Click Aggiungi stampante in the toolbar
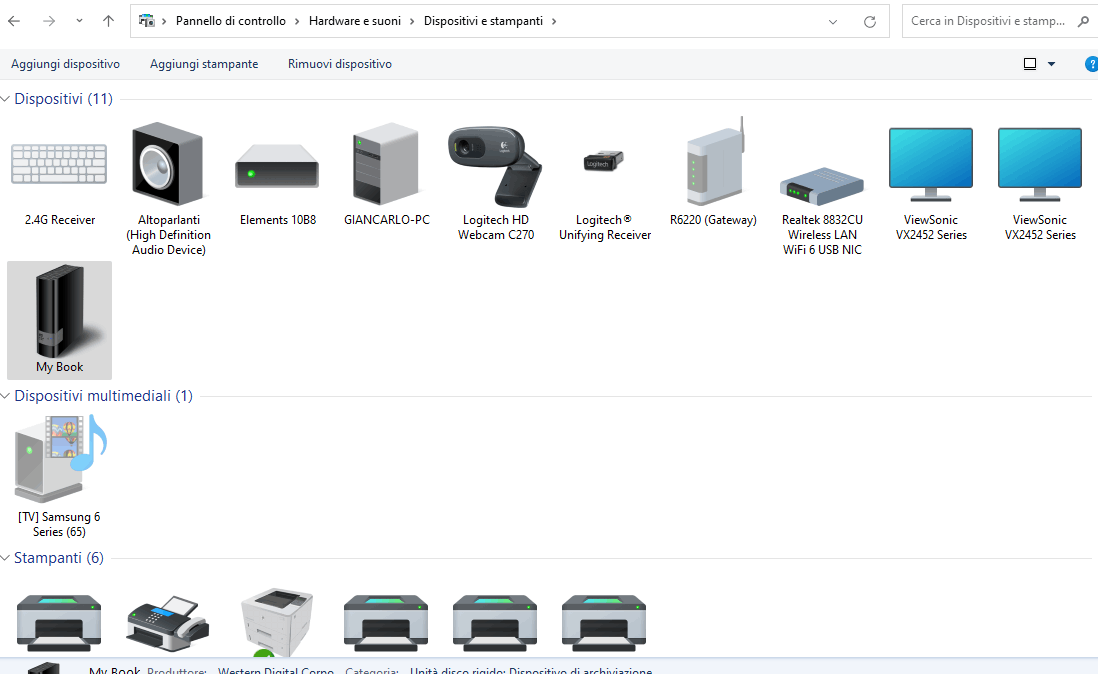The width and height of the screenshot is (1098, 674). tap(204, 64)
